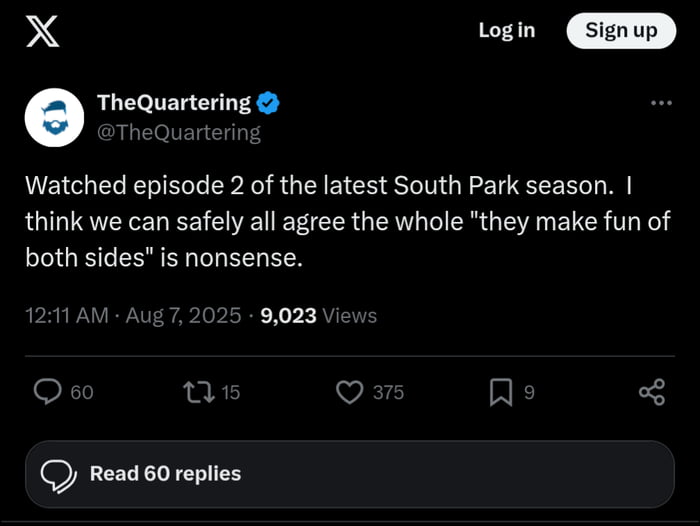Open the Log in page
Screen dimensions: 700x526
coord(506,31)
